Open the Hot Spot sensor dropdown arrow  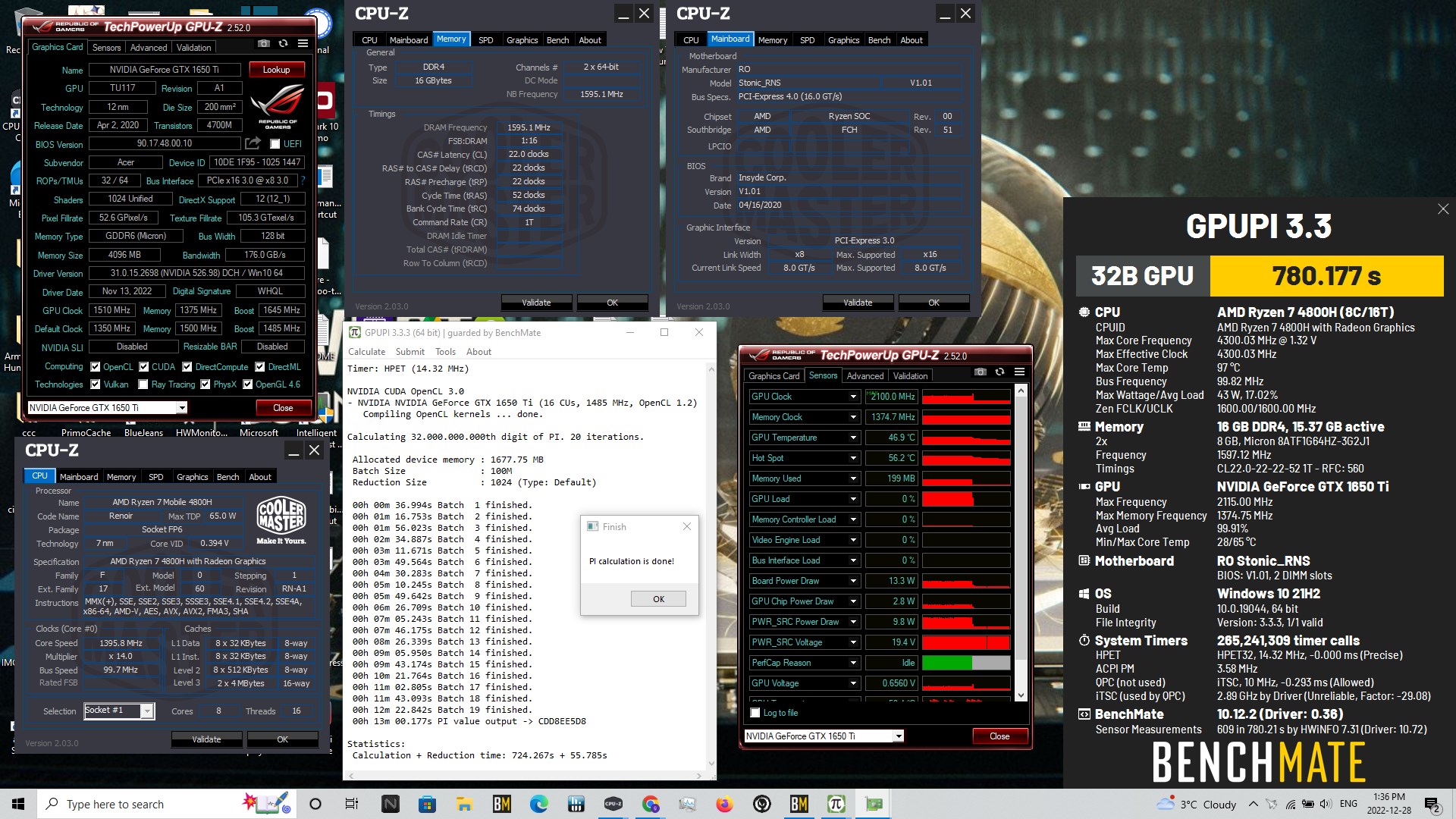click(853, 458)
